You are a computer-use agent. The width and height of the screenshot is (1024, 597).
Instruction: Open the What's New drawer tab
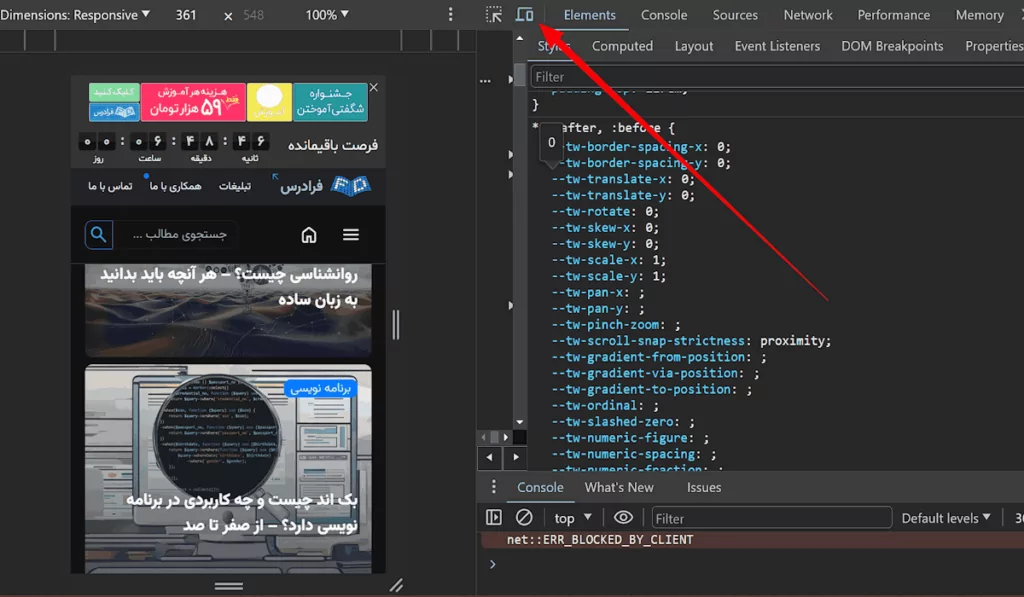[x=619, y=487]
